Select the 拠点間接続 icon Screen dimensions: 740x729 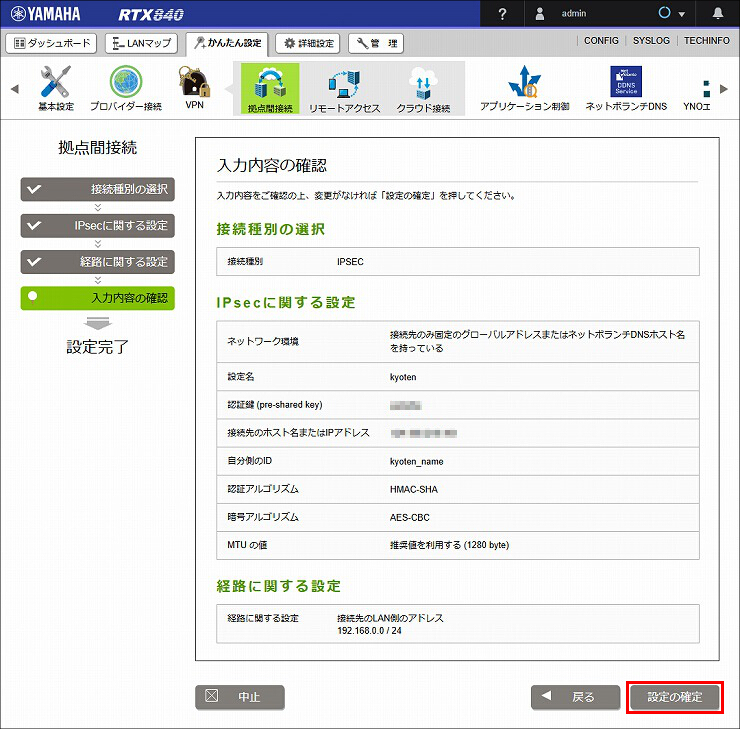pos(270,89)
